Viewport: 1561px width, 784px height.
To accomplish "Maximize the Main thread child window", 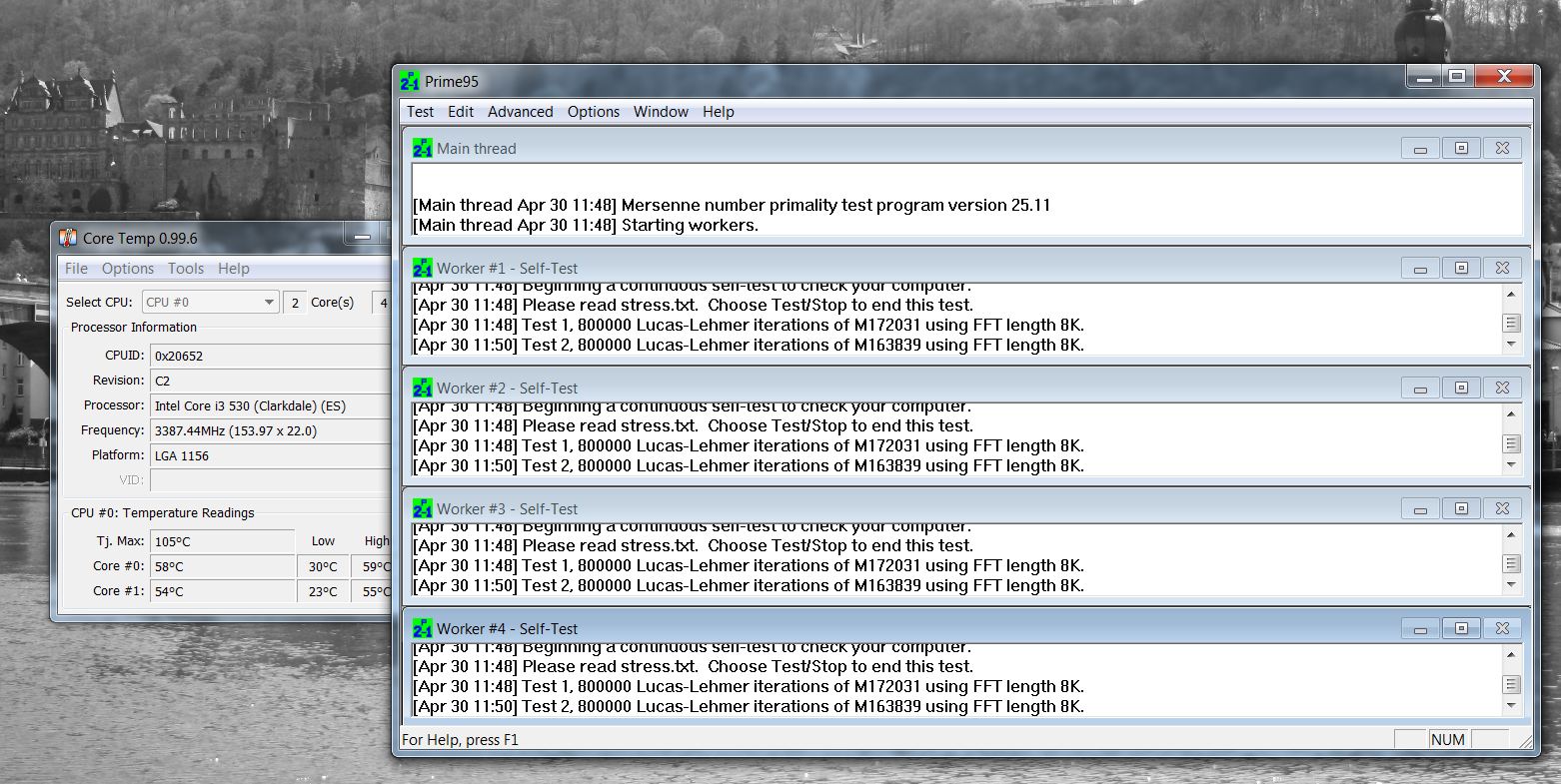I will coord(1461,148).
